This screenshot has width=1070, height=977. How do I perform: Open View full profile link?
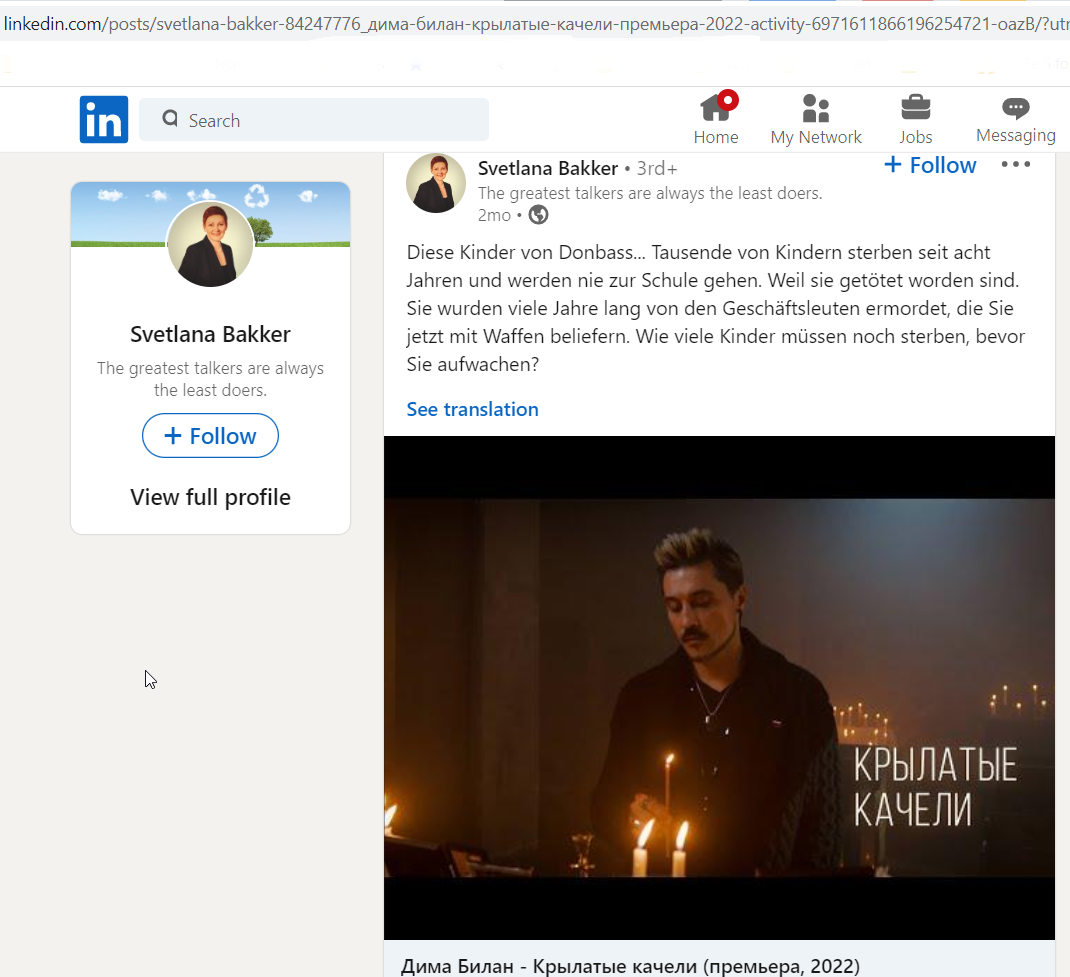tap(210, 497)
